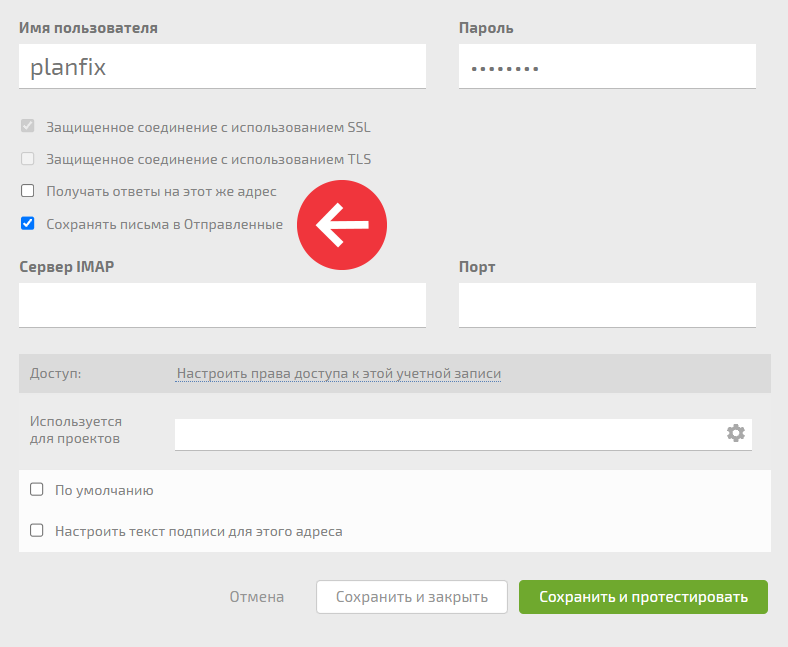
Task: Toggle TLS secure connection checkbox
Action: 28,159
